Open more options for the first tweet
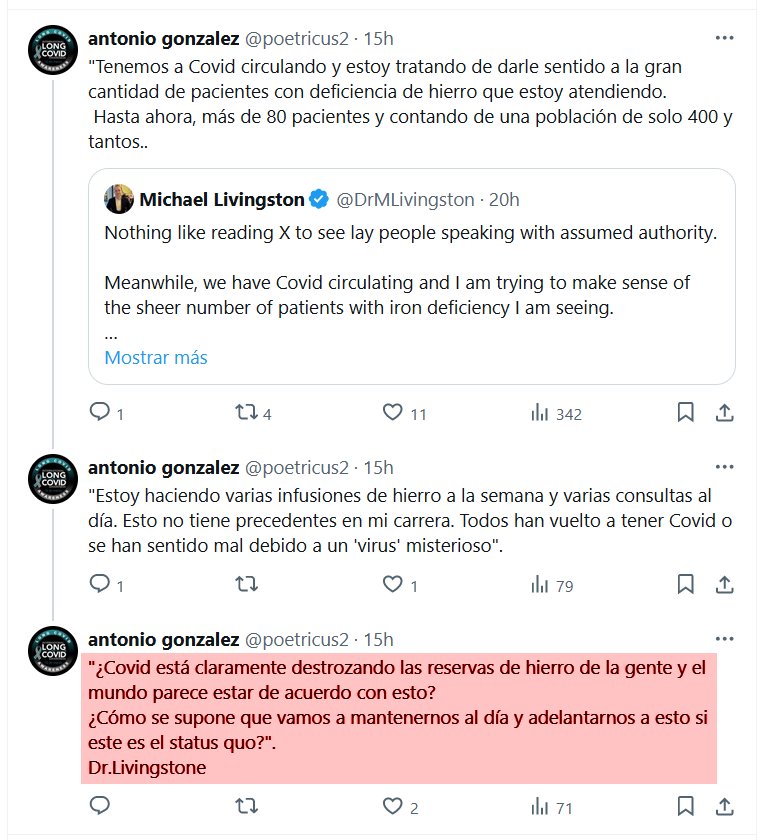 (726, 38)
